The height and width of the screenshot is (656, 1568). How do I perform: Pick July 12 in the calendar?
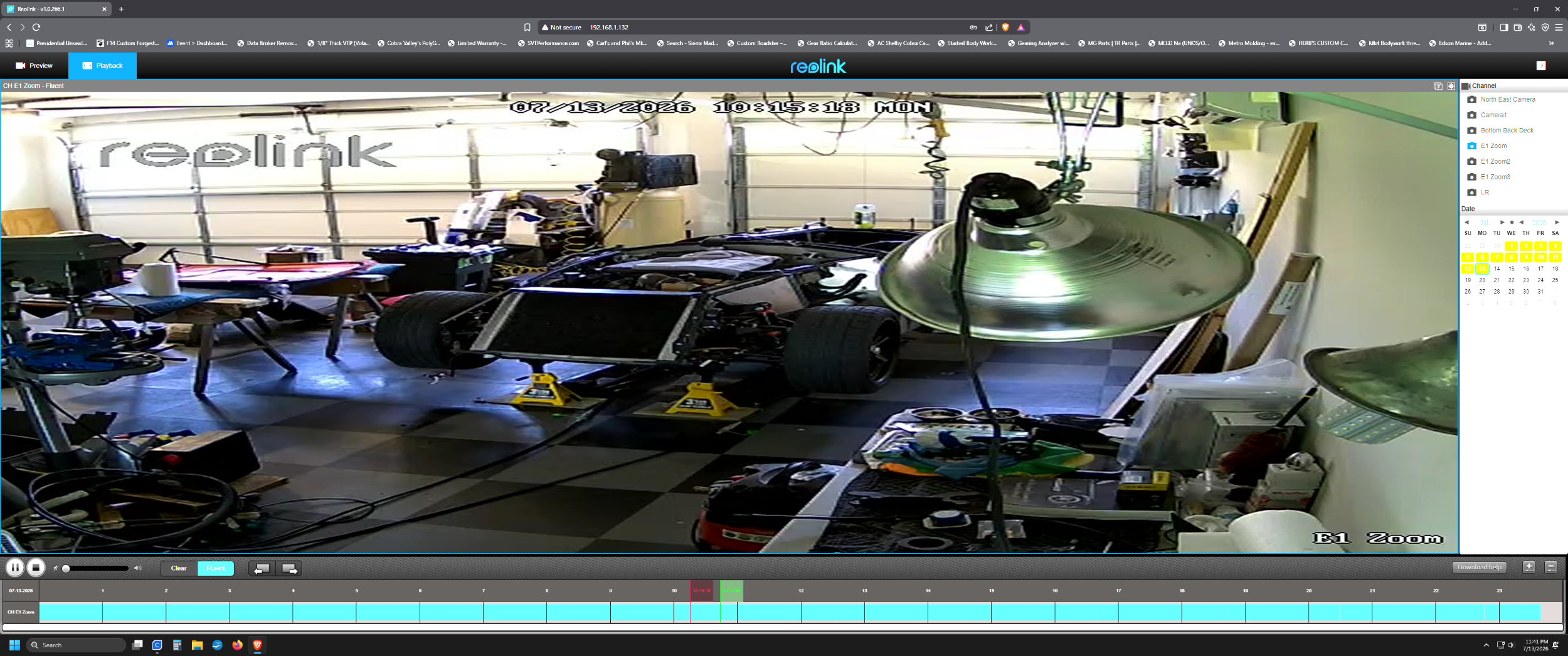1468,269
